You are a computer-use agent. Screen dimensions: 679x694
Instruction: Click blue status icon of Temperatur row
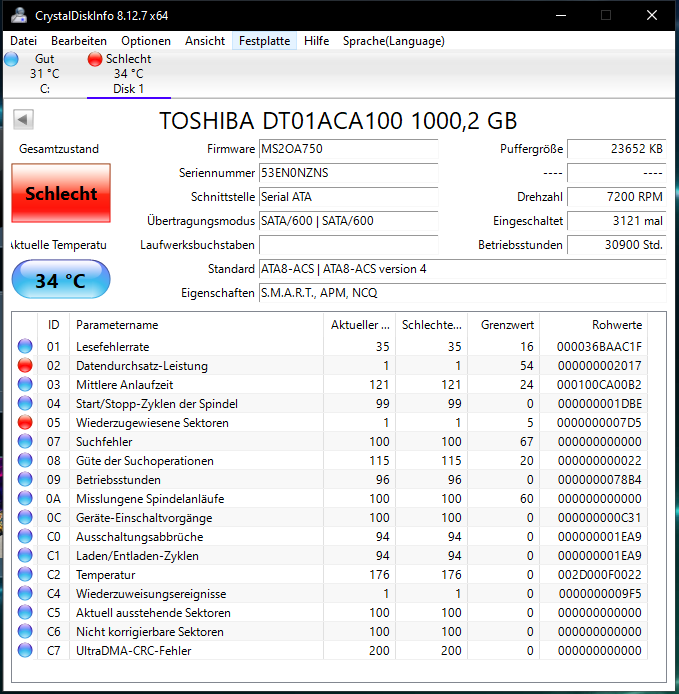click(25, 574)
